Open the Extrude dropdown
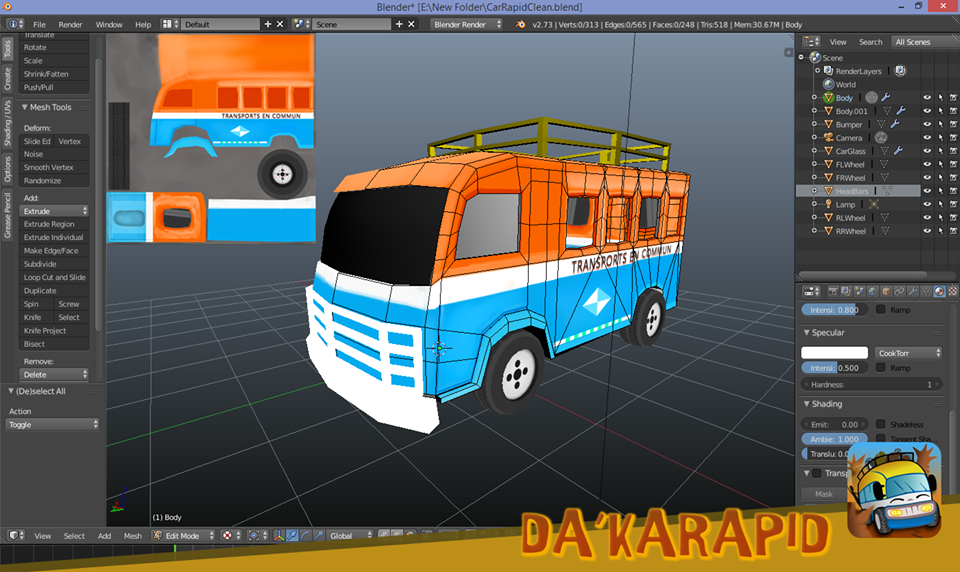Screen dimensions: 960x572 54,211
